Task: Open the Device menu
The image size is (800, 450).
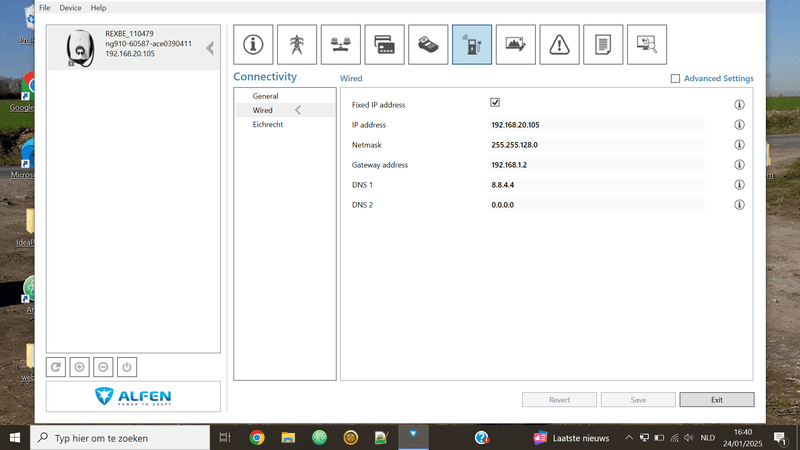Action: tap(70, 8)
